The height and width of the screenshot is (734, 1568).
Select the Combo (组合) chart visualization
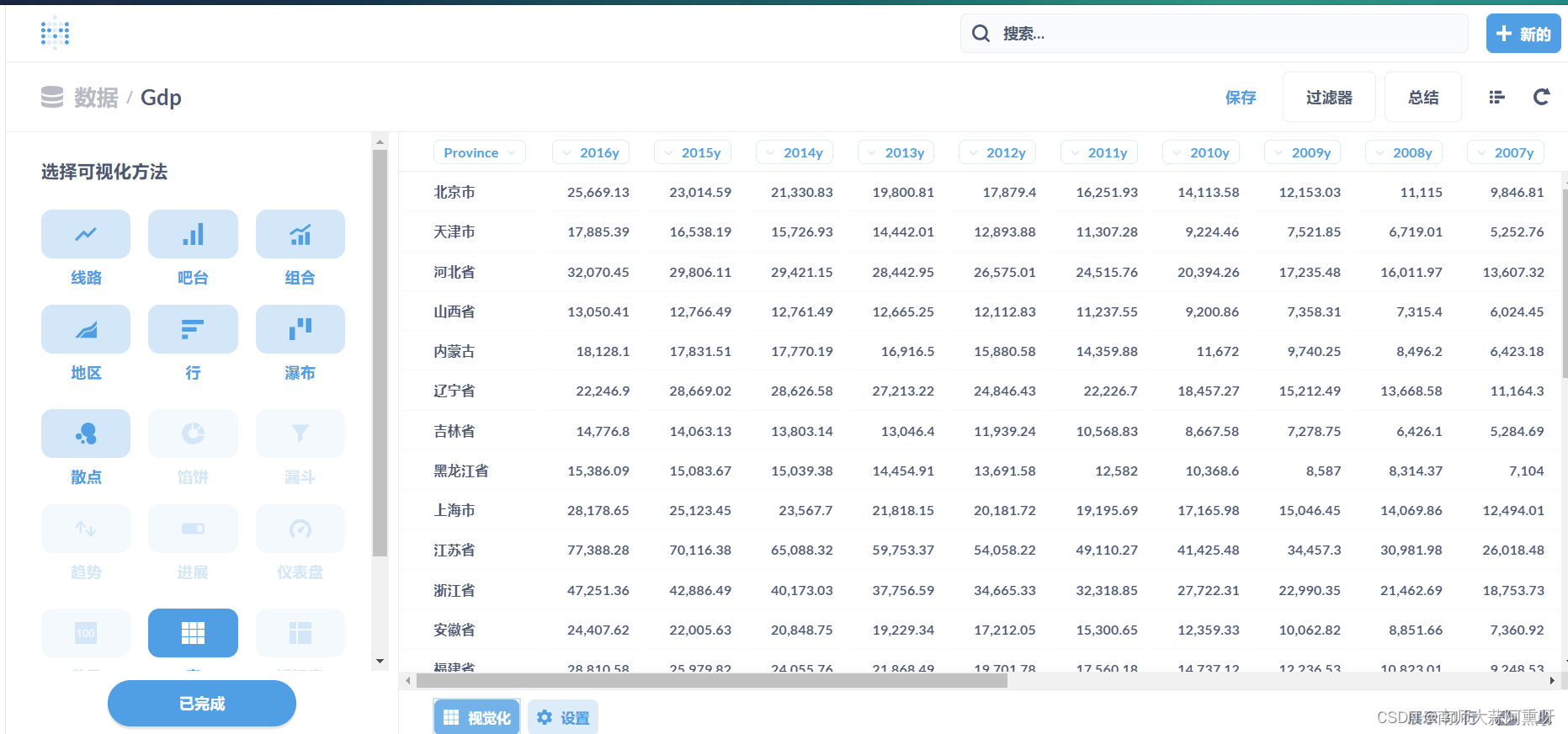300,234
